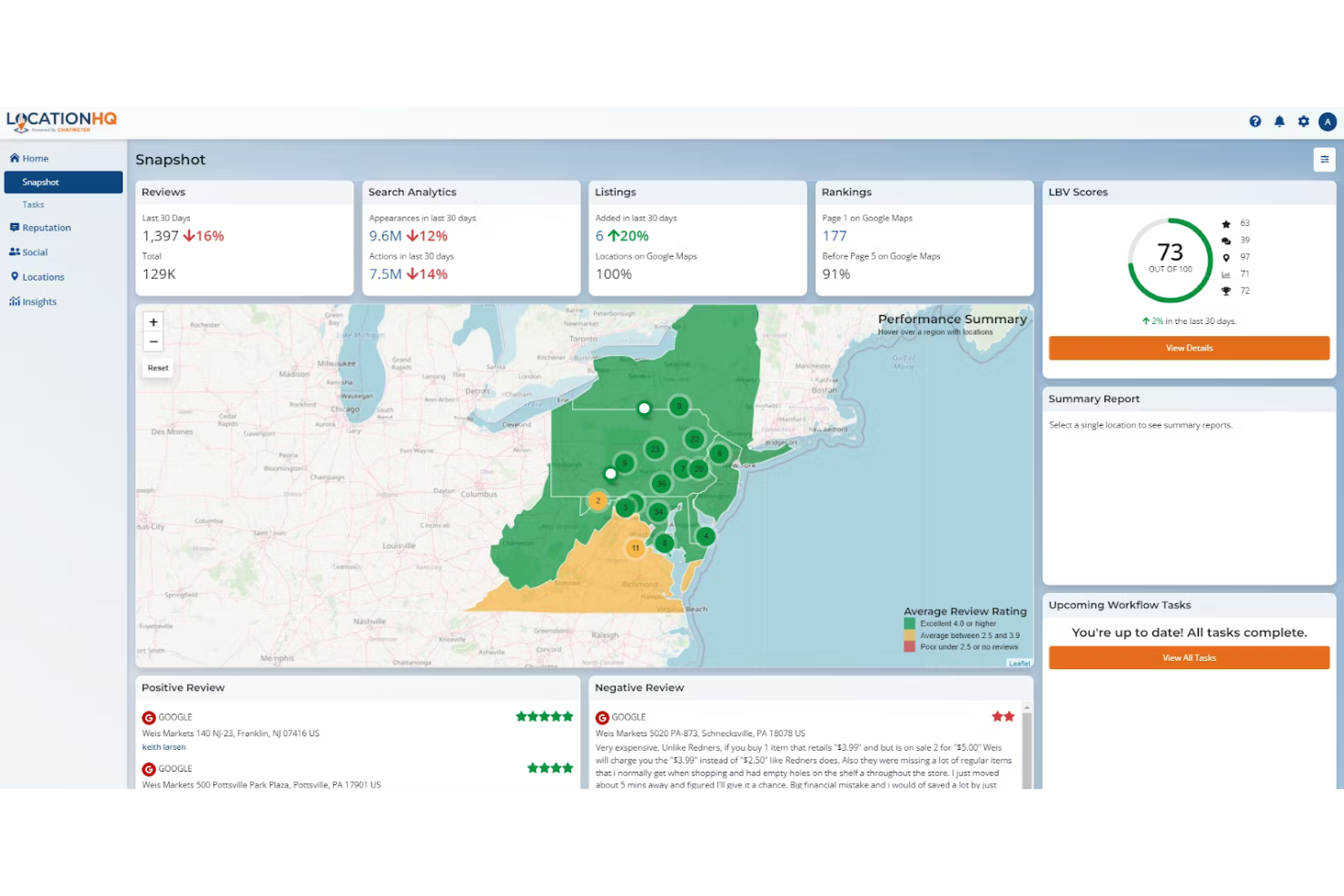Image resolution: width=1344 pixels, height=896 pixels.
Task: Click the green Excellent legend swatch
Action: [909, 625]
